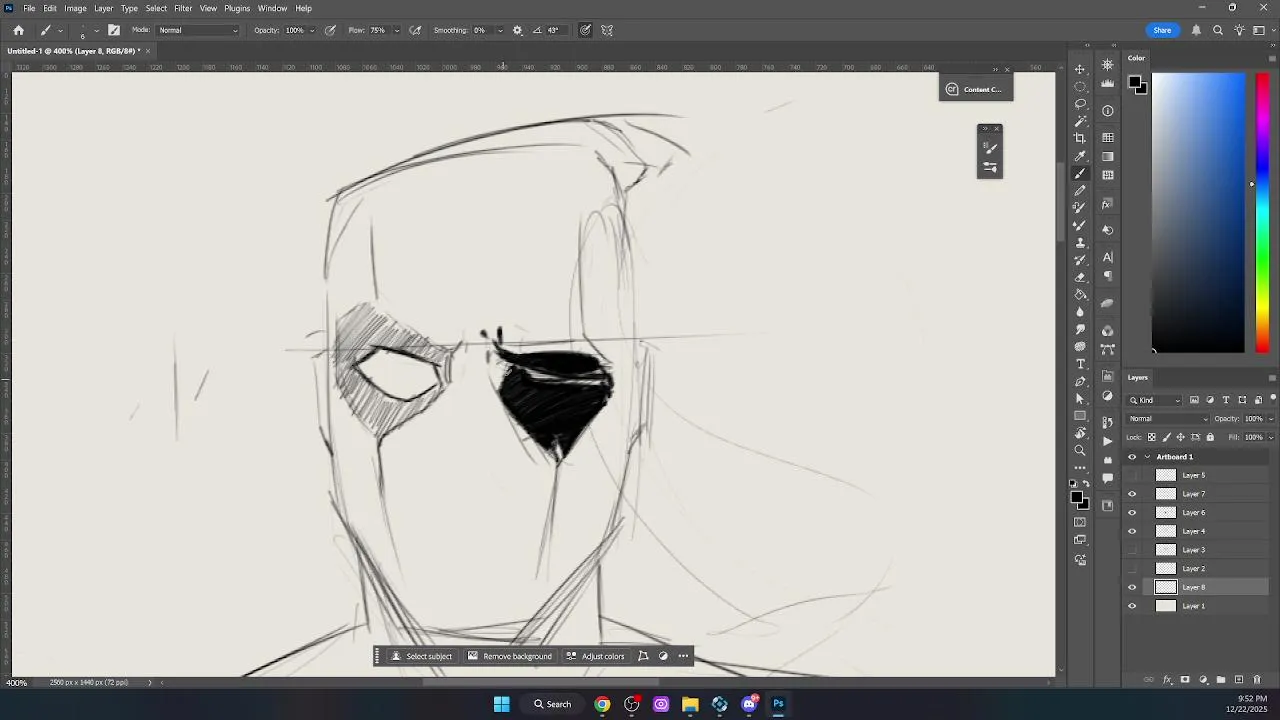Click the Swatches grid panel icon
Viewport: 1280px width, 720px height.
(1108, 137)
